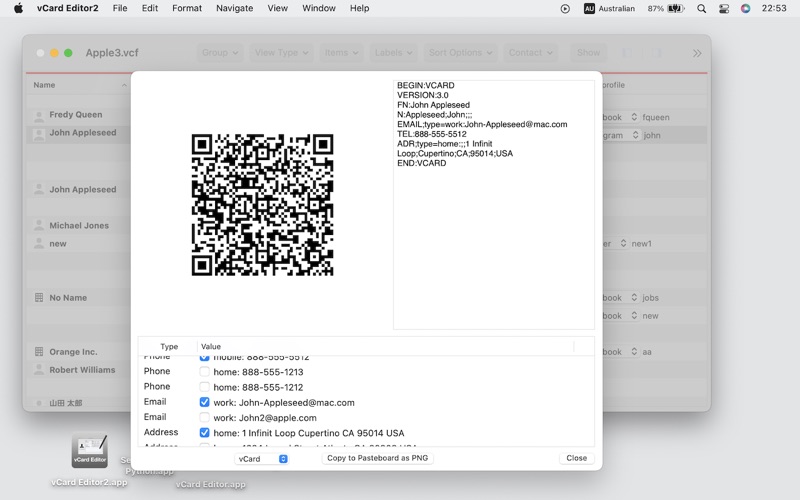Select the Orange Inc. company entry
Screen dimensions: 800x500
pos(80,352)
